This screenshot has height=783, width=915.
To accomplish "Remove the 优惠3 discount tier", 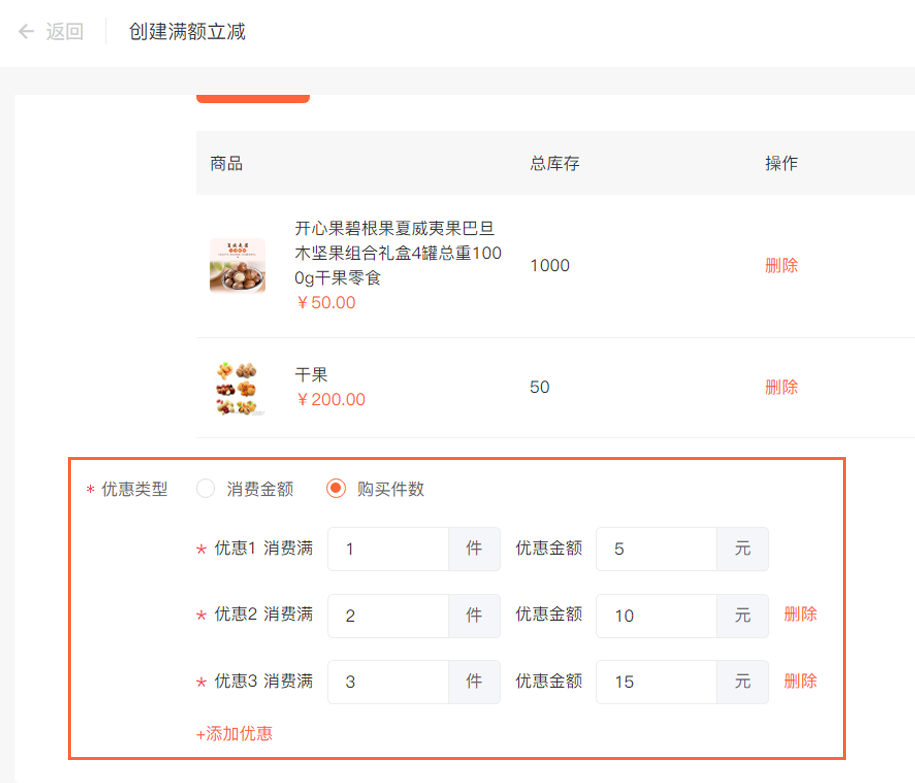I will click(801, 681).
